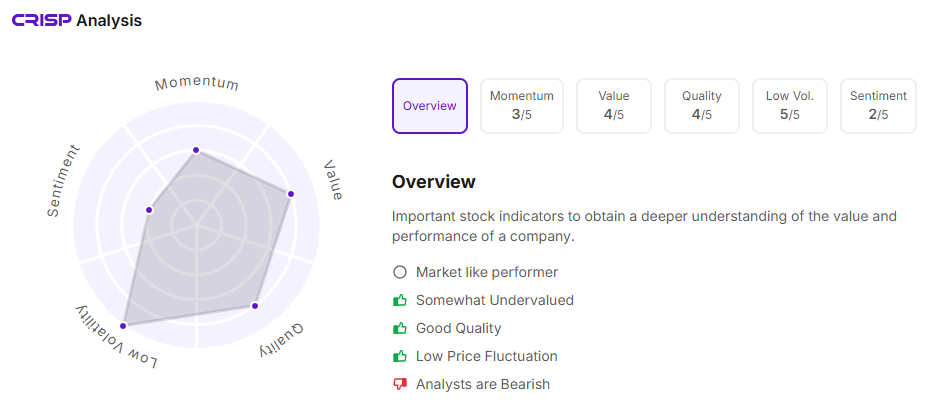Click the red thumbs-down icon for Analysts
This screenshot has width=942, height=414.
(400, 384)
